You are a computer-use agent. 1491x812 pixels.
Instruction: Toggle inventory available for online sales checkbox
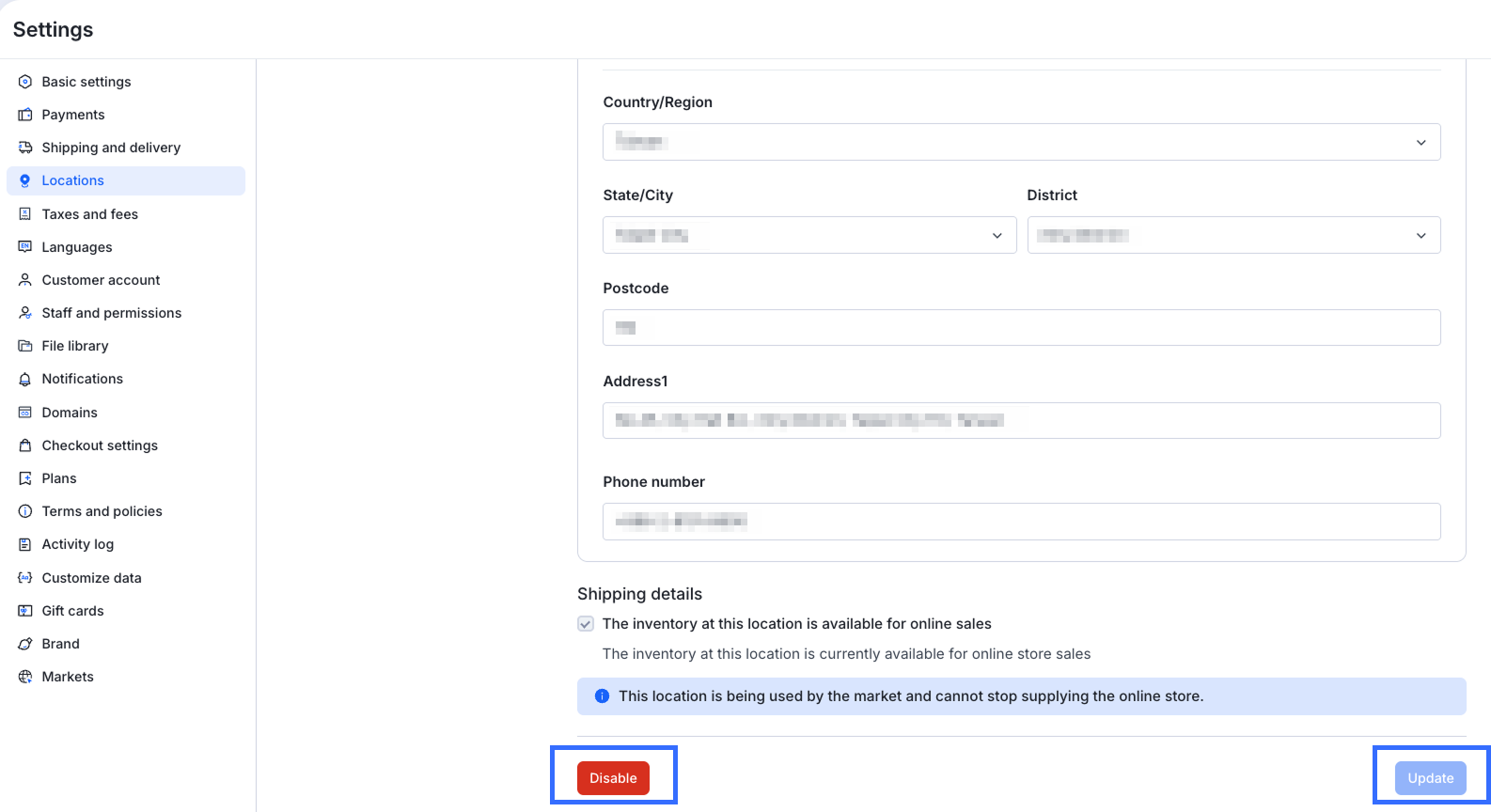pyautogui.click(x=586, y=624)
